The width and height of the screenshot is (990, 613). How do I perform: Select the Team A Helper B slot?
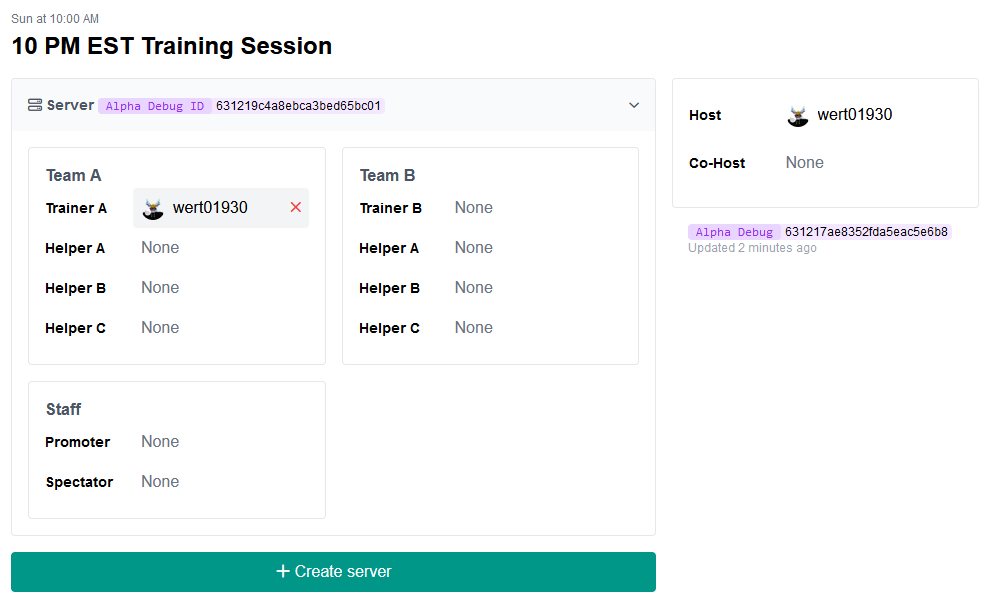point(160,288)
